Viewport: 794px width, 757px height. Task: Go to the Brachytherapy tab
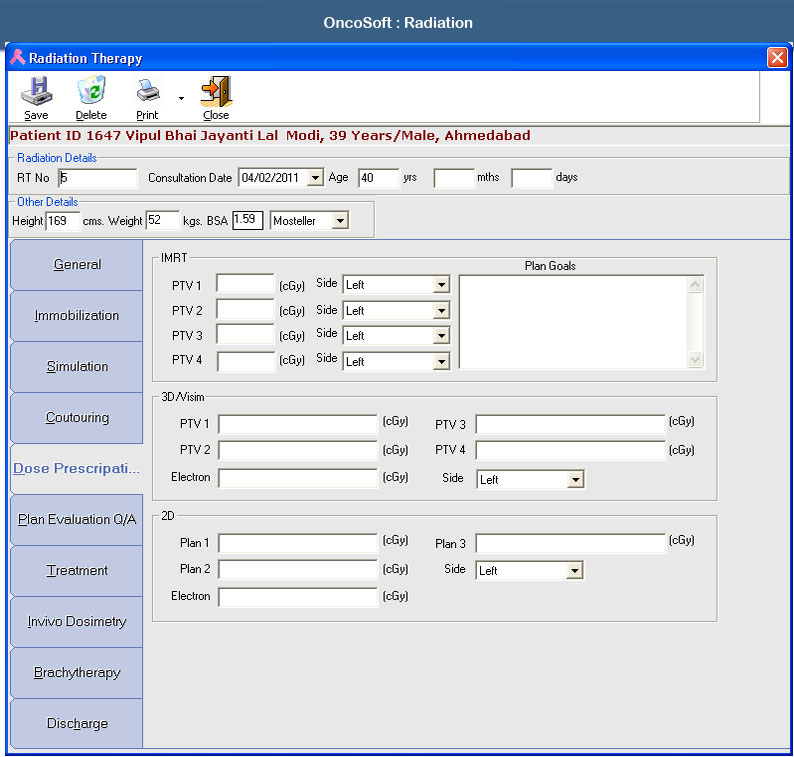[x=77, y=672]
